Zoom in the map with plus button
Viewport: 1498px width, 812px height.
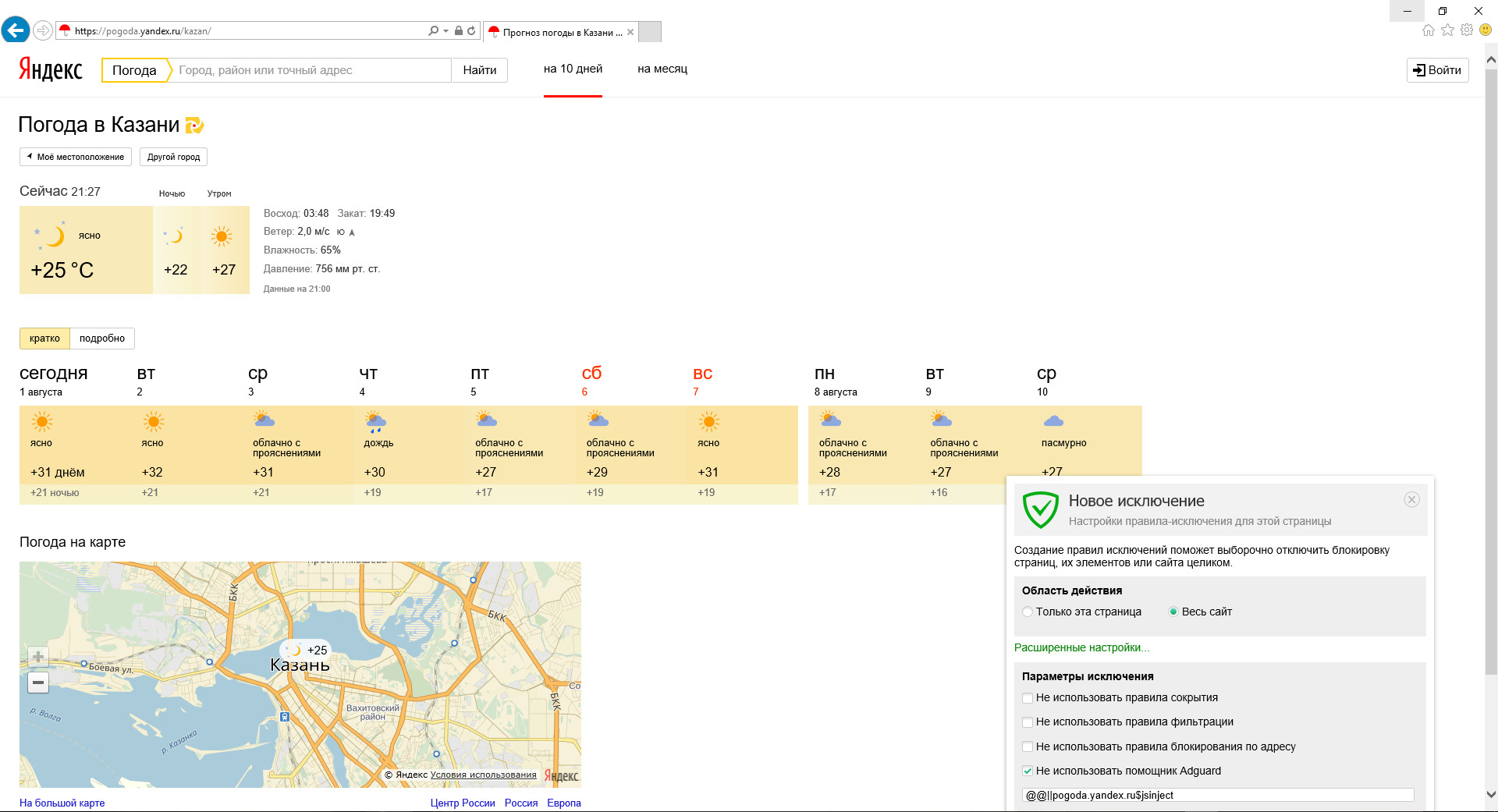point(38,657)
